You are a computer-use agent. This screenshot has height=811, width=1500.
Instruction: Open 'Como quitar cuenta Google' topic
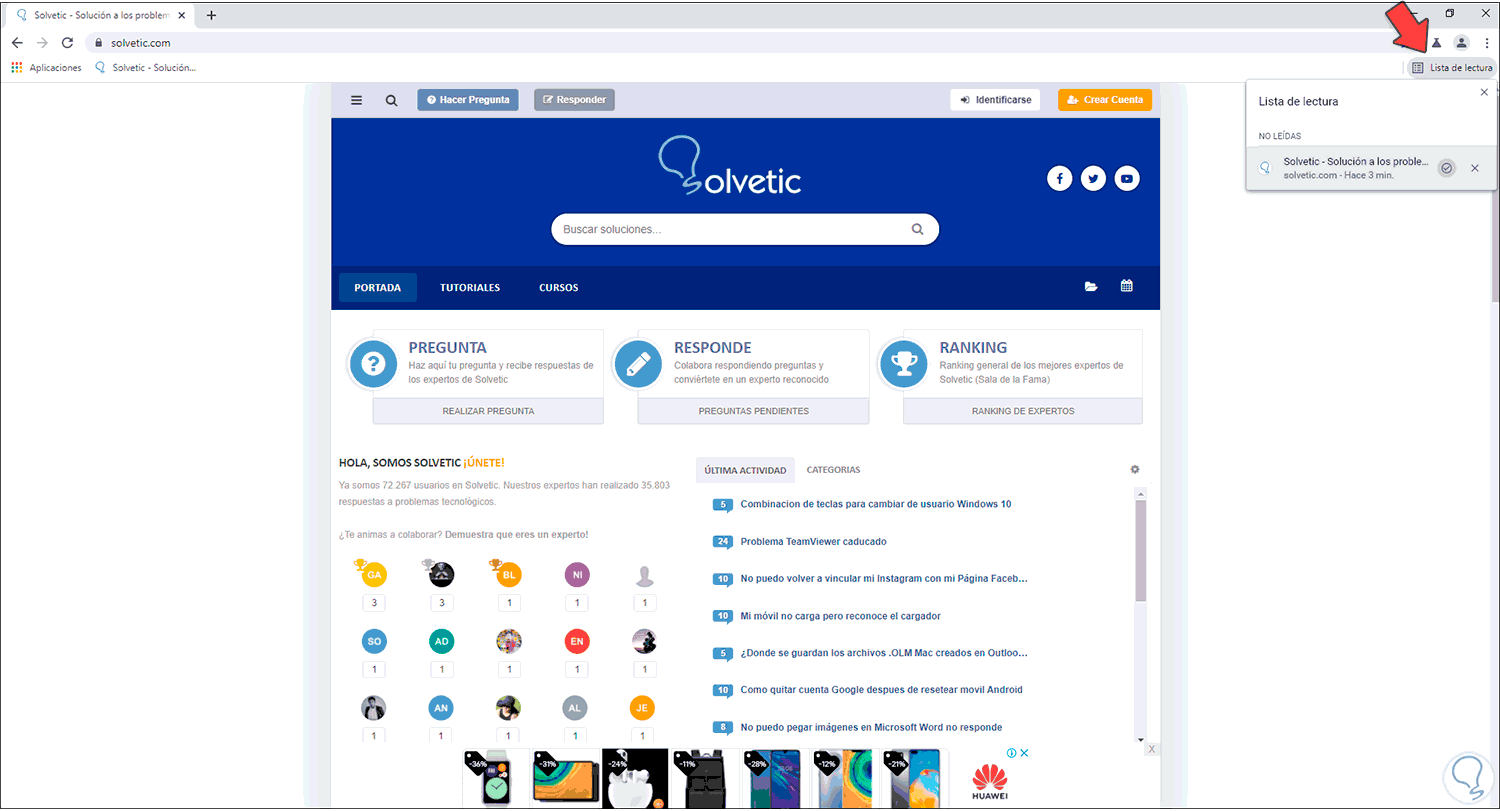[881, 690]
